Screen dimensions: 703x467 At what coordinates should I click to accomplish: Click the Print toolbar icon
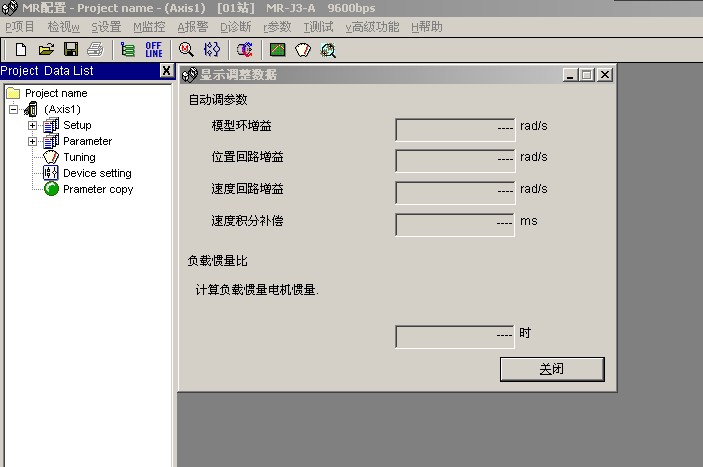tap(95, 49)
